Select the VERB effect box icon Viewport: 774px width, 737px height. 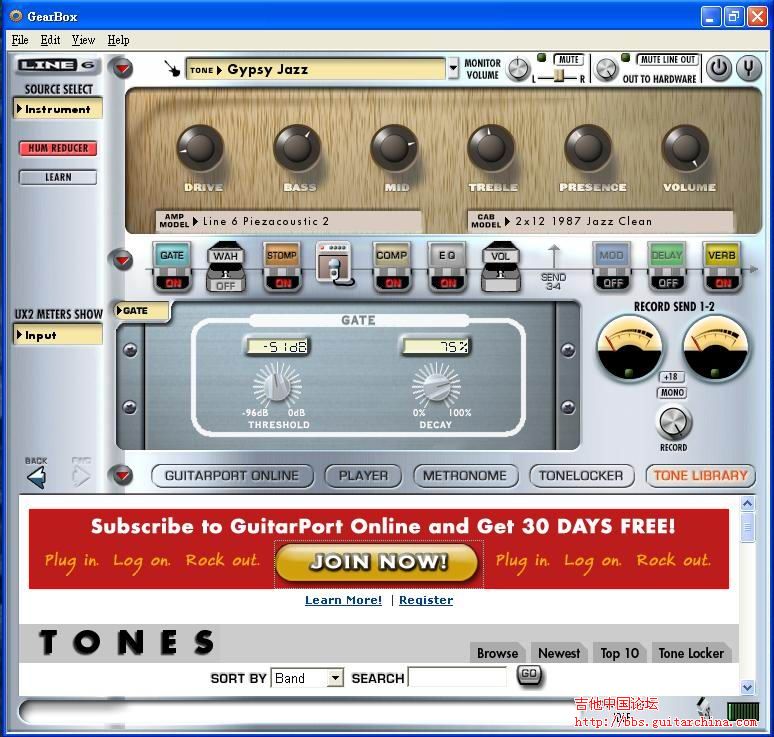point(722,255)
